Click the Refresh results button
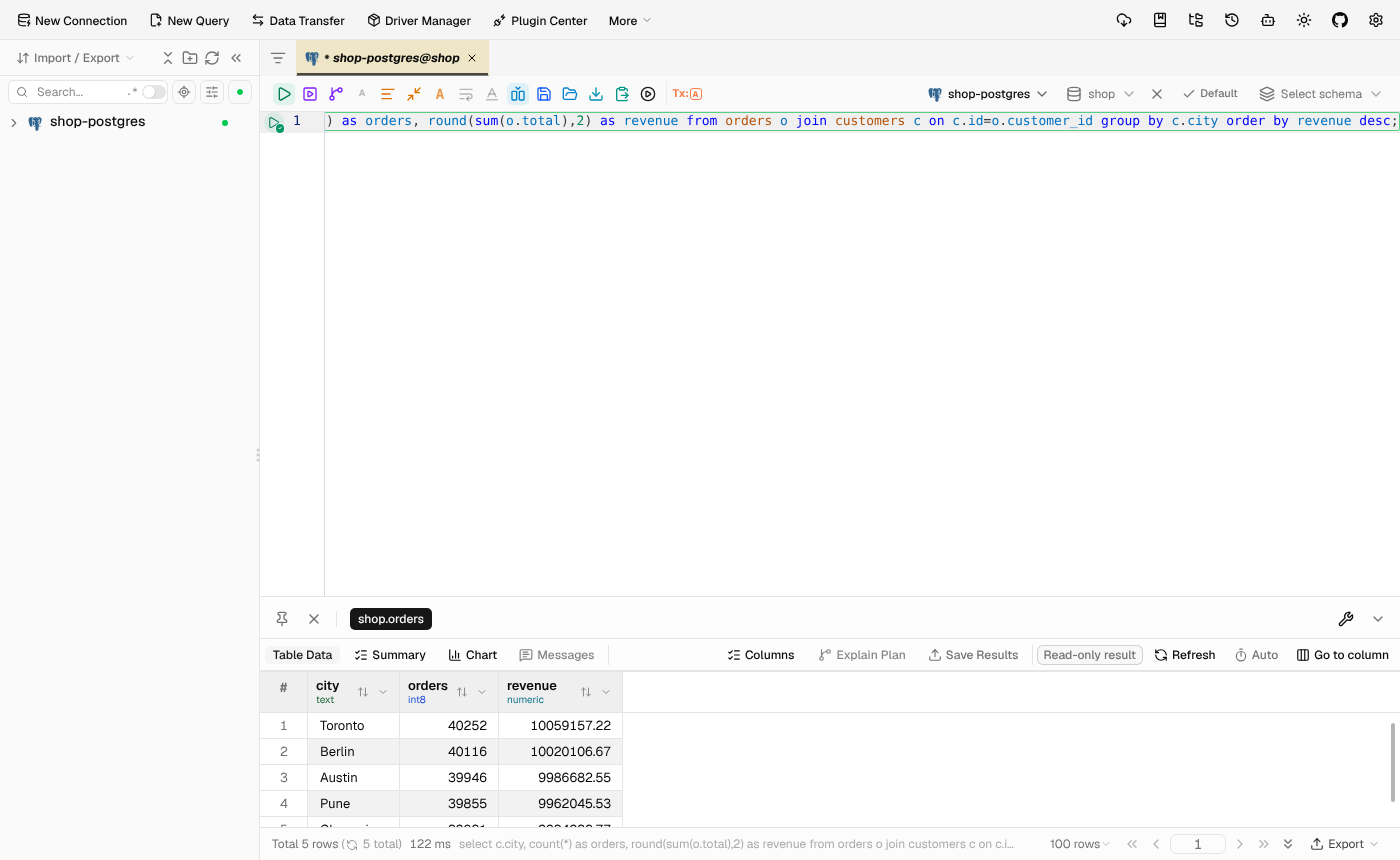Screen dimensions: 1400x860 click(x=1185, y=655)
